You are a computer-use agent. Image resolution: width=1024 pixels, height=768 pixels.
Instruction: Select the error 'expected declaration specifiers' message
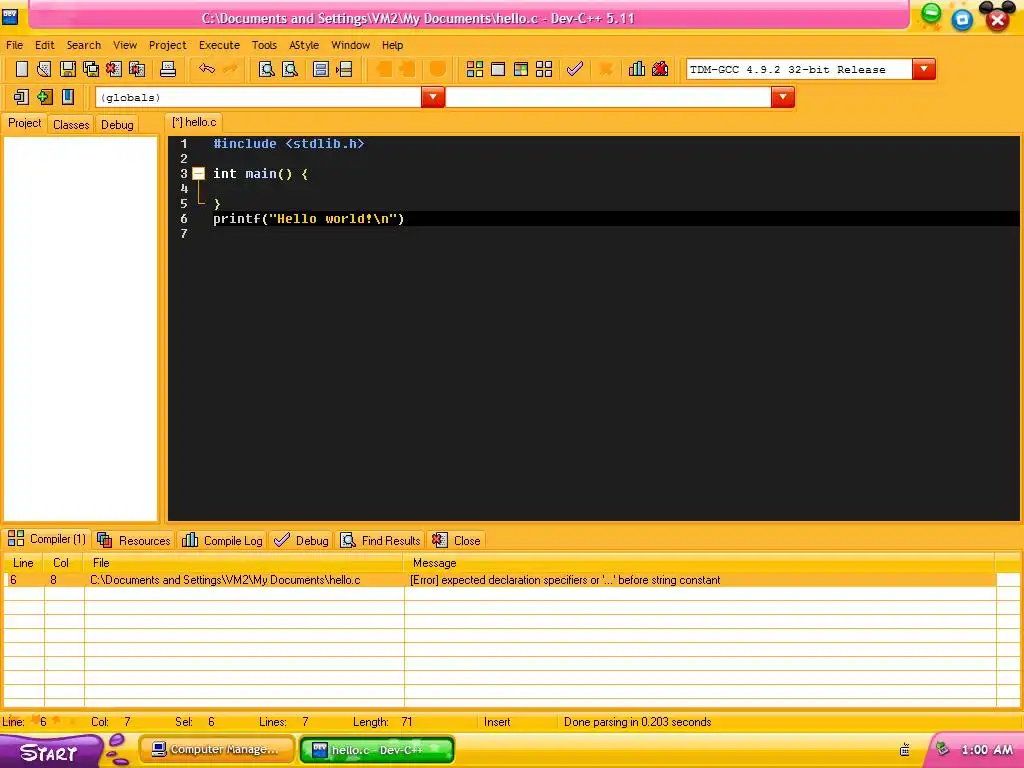565,580
